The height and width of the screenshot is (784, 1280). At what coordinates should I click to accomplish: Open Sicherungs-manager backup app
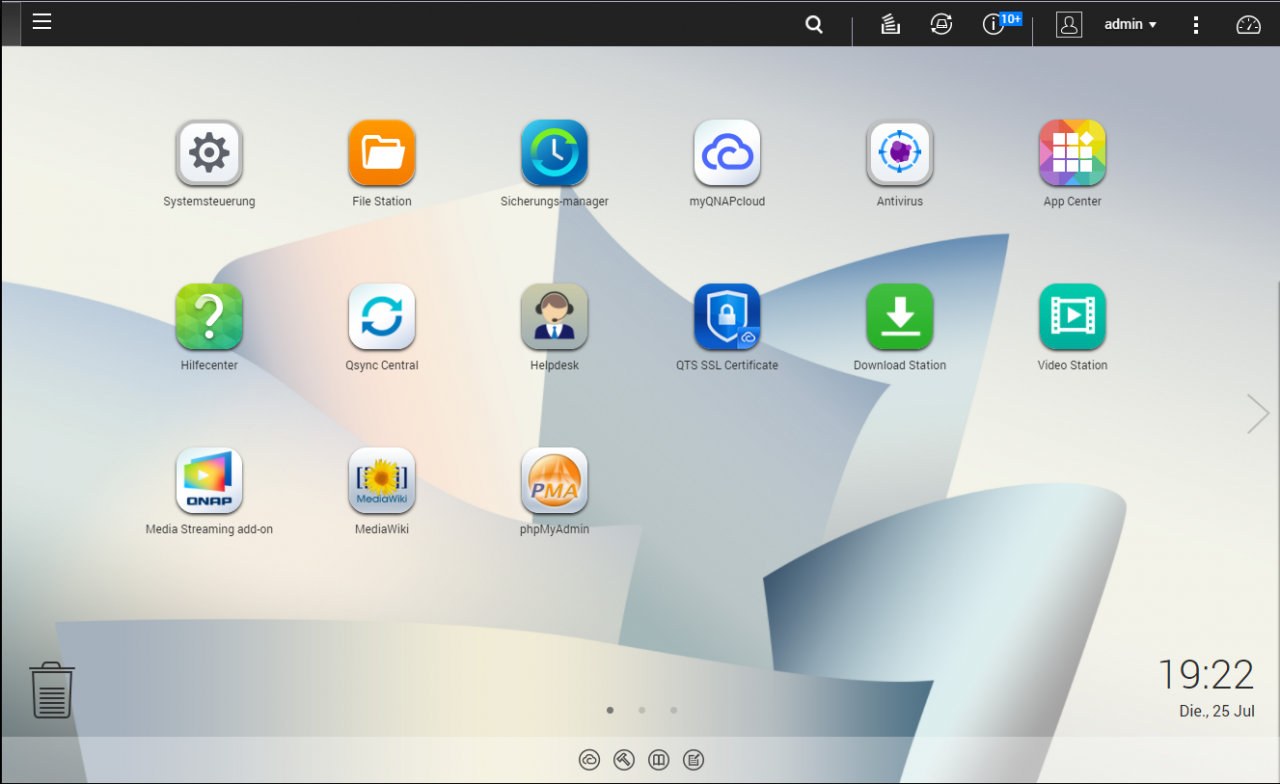pos(554,154)
